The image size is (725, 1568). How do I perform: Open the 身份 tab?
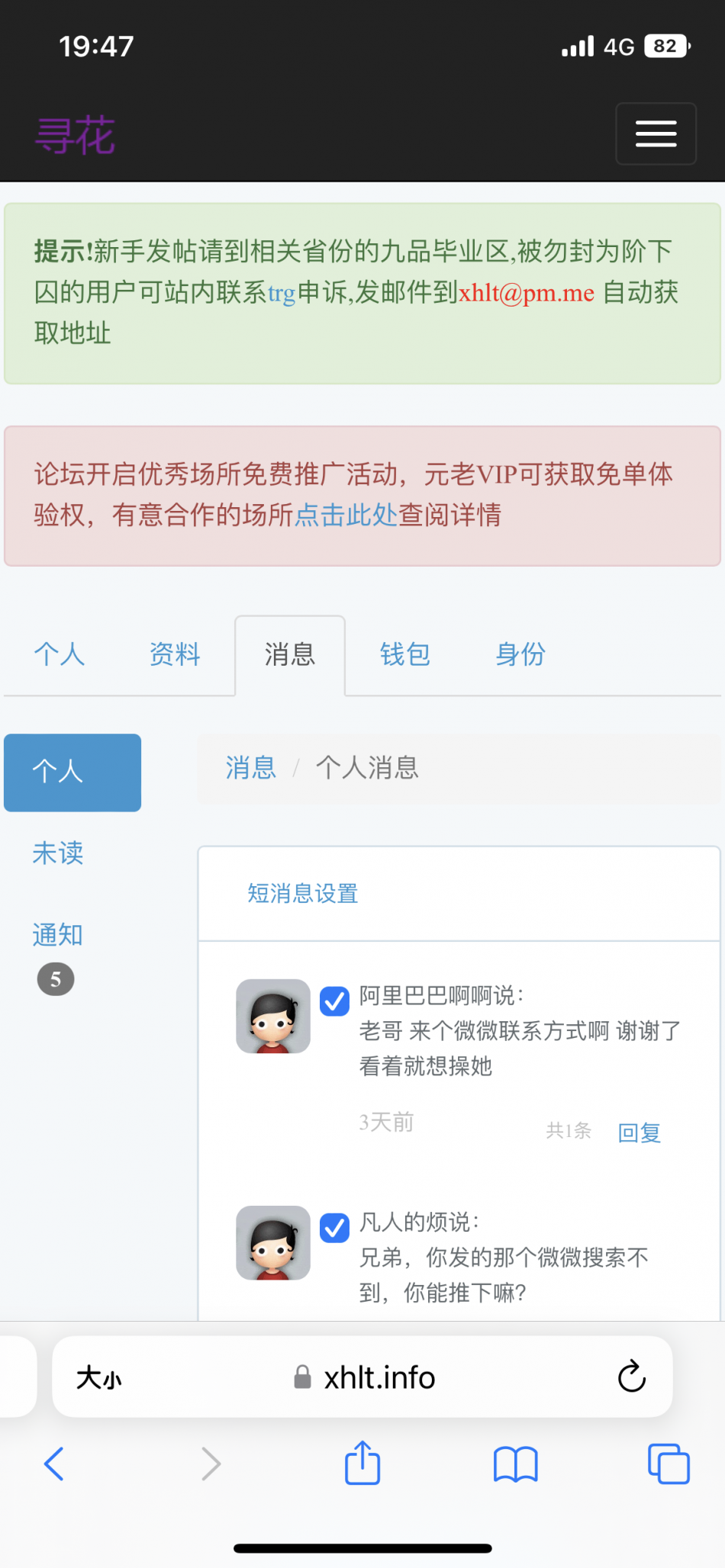520,654
